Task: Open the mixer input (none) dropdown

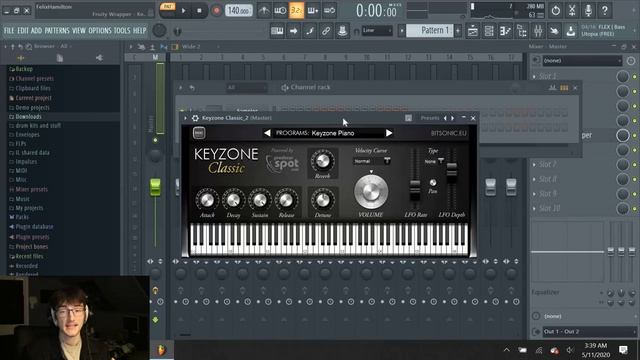Action: coord(582,60)
